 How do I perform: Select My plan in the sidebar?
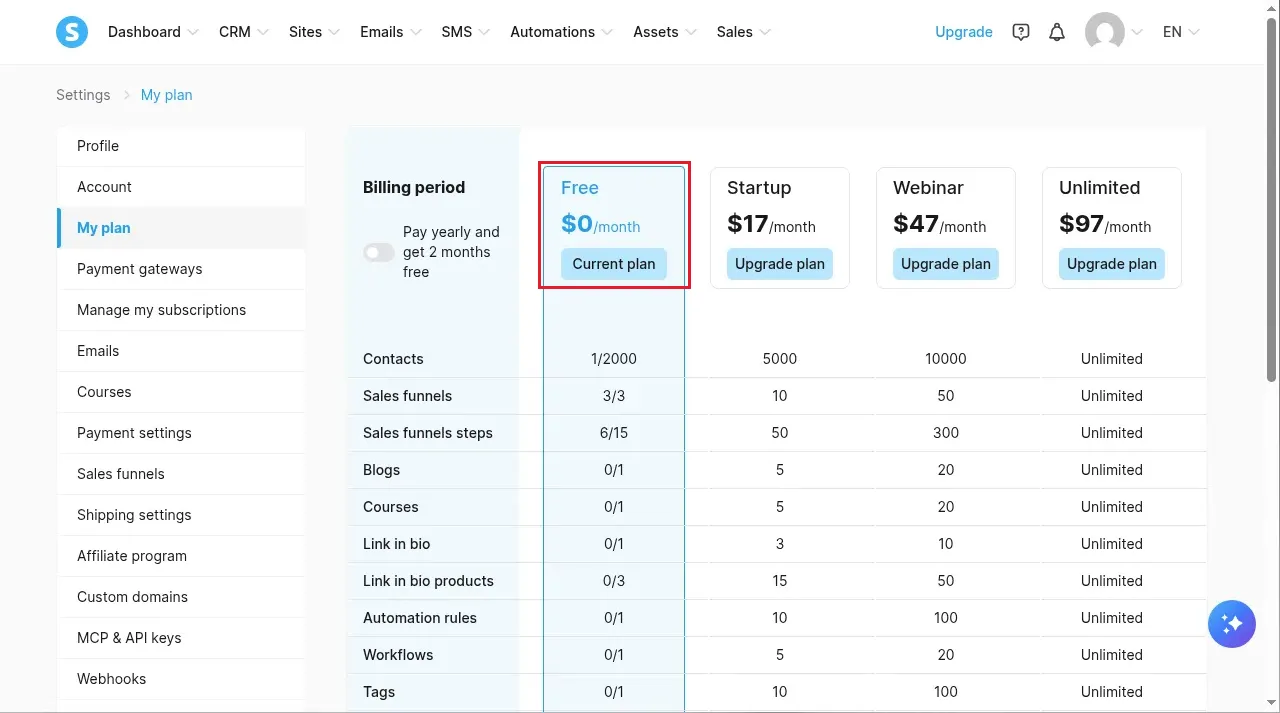[181, 228]
